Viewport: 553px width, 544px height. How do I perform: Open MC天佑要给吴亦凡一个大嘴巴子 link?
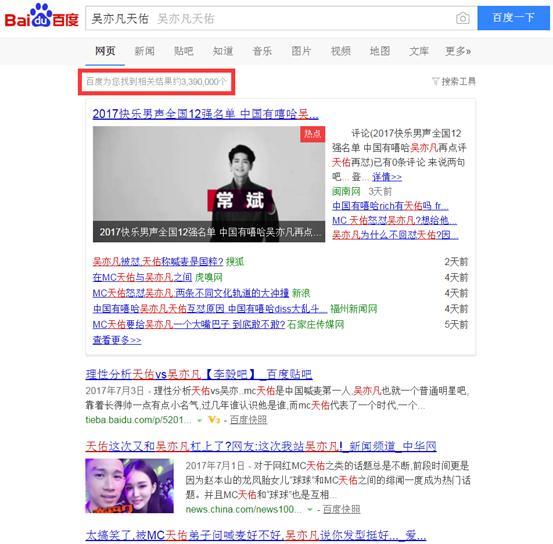[189, 324]
